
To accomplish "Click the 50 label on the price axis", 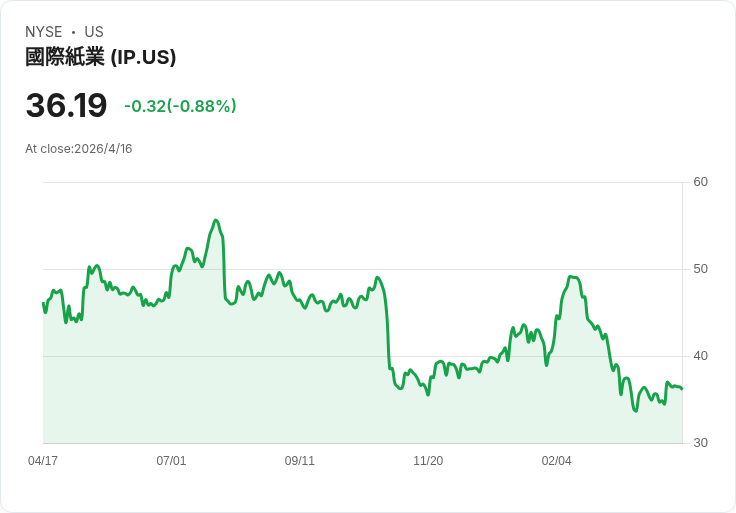I will coord(701,269).
